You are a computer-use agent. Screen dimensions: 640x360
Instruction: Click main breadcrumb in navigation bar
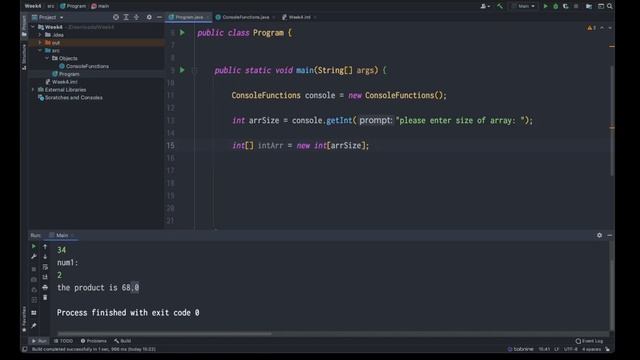point(100,6)
